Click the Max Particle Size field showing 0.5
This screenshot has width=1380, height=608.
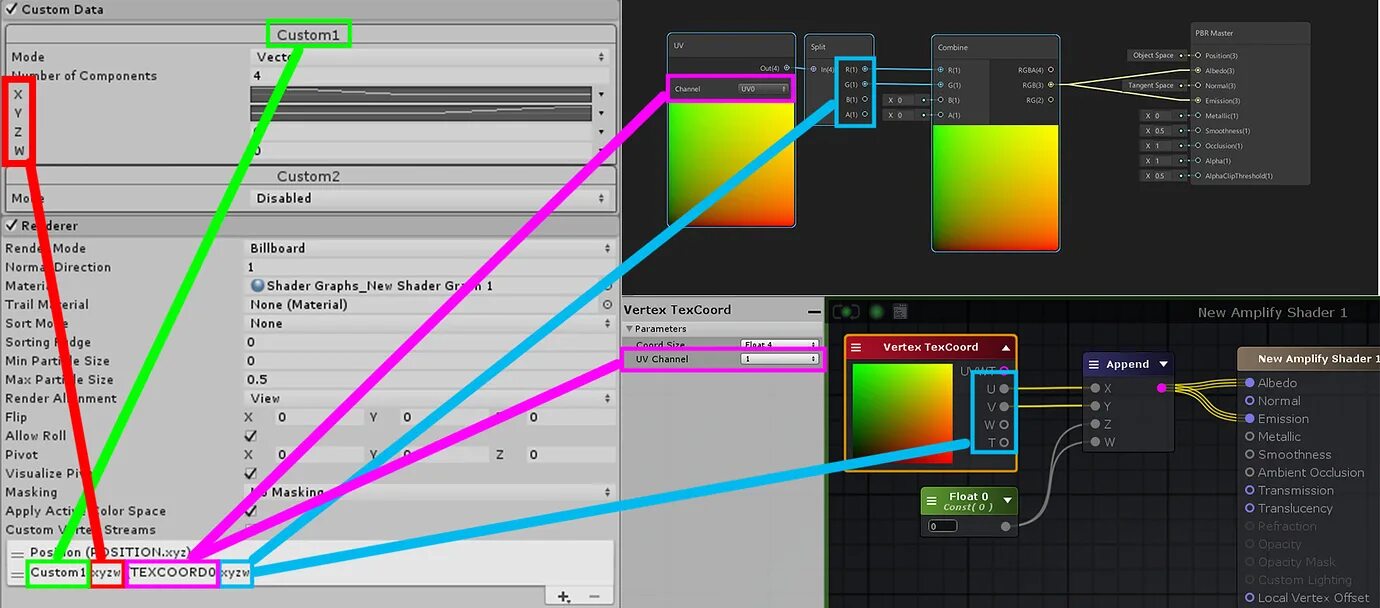pos(429,379)
